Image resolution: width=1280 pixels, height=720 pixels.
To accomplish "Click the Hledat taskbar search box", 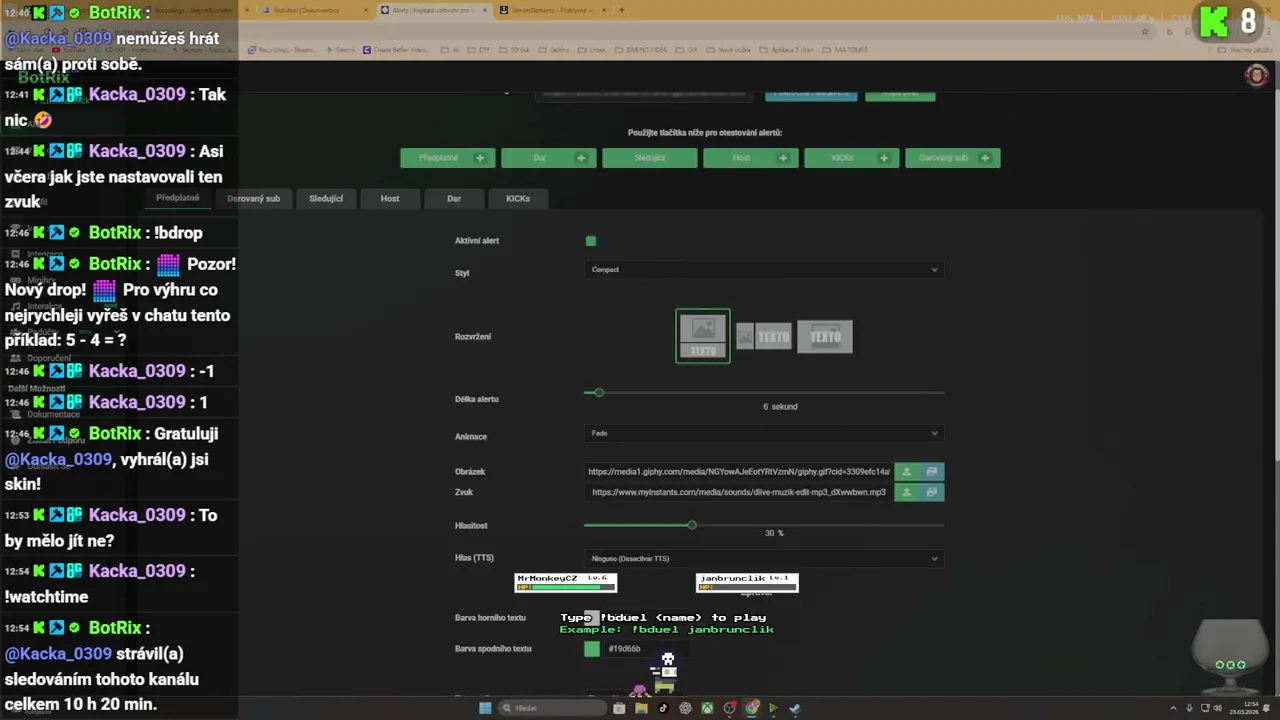I will click(x=552, y=708).
